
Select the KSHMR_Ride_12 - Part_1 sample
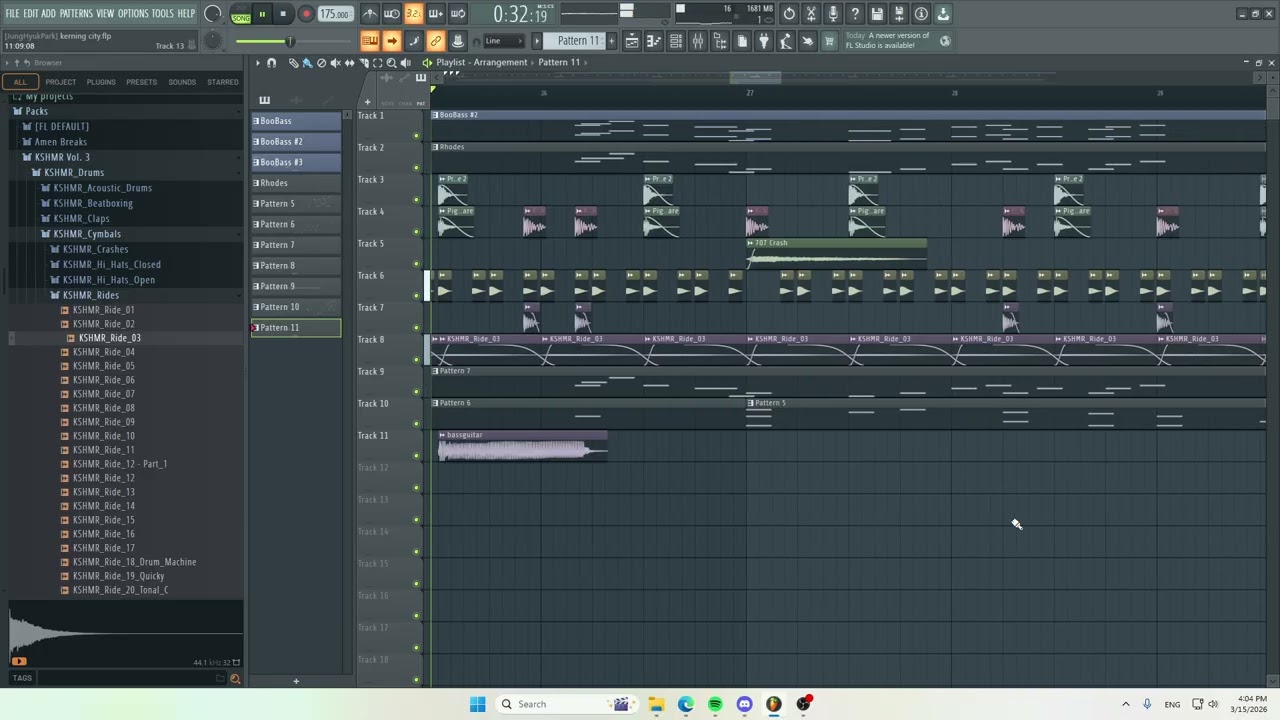point(119,464)
